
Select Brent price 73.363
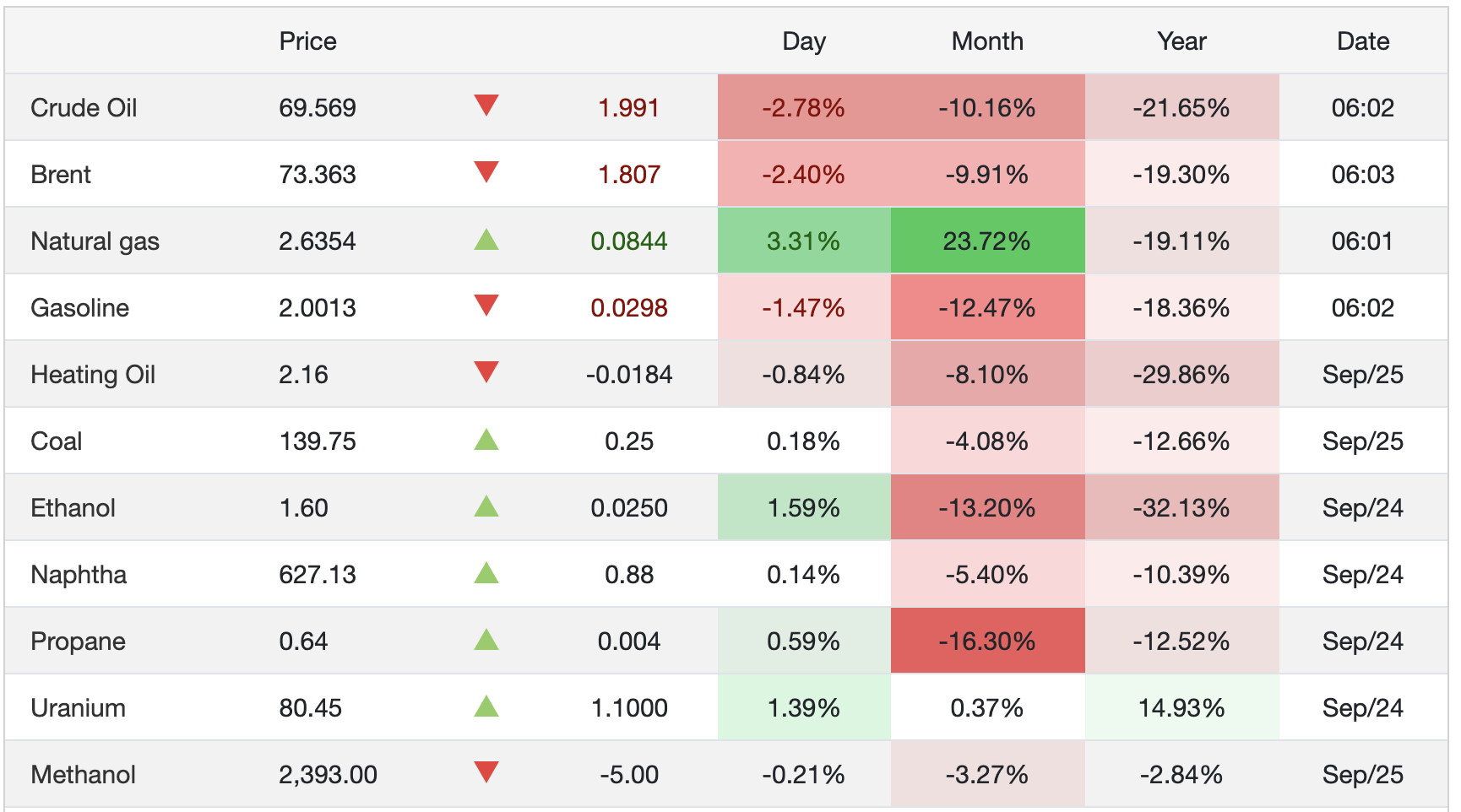[x=318, y=175]
